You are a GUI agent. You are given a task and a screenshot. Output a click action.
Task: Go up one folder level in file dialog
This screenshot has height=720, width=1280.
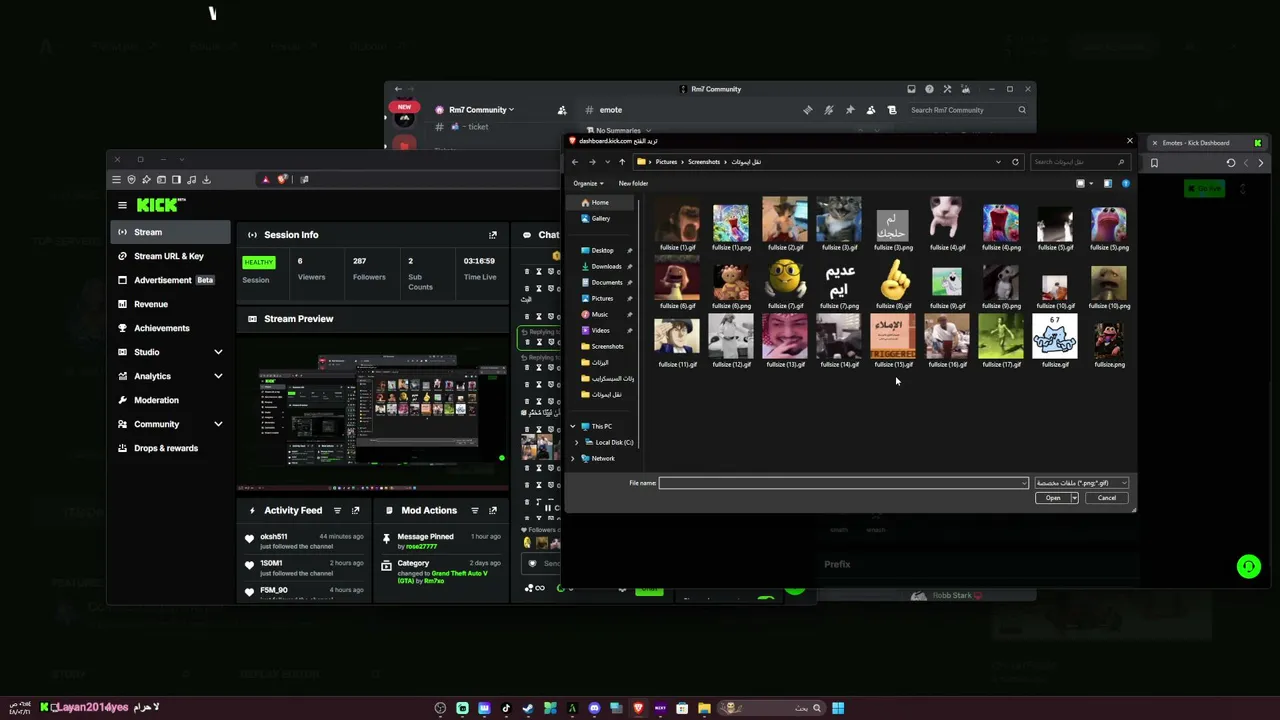[x=622, y=162]
